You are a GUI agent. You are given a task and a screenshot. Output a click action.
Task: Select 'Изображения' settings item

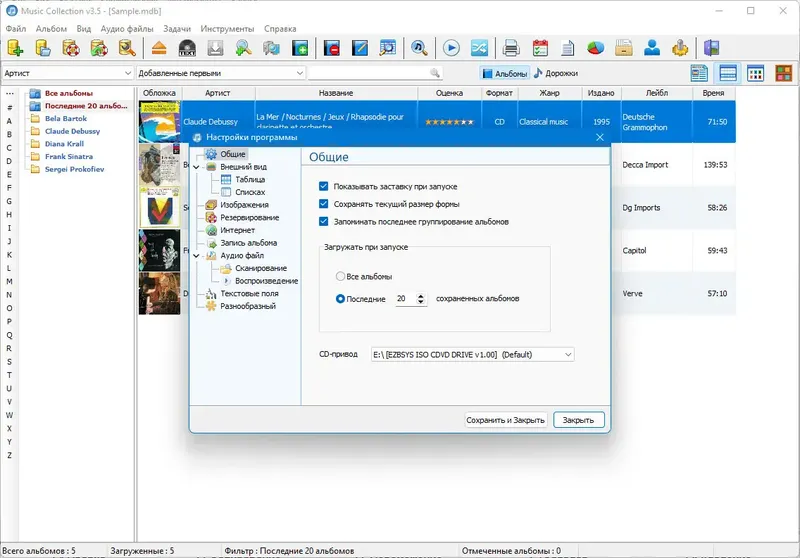point(244,205)
